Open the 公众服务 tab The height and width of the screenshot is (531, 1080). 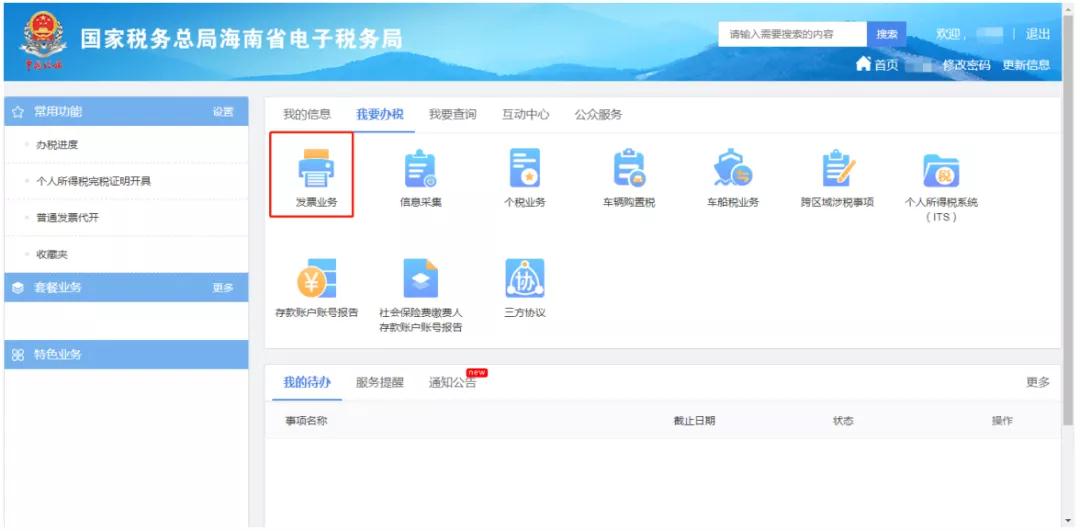(x=599, y=114)
